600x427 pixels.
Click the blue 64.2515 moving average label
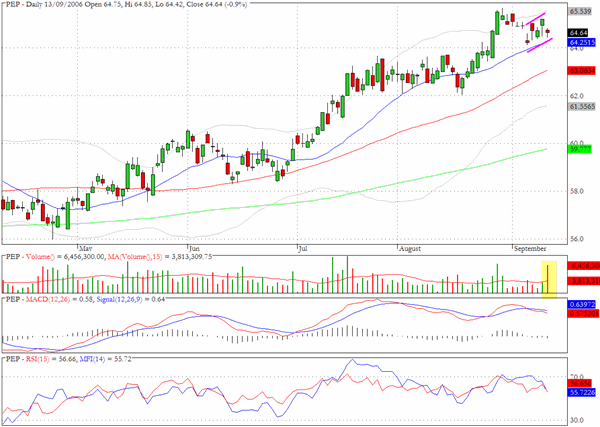(582, 42)
